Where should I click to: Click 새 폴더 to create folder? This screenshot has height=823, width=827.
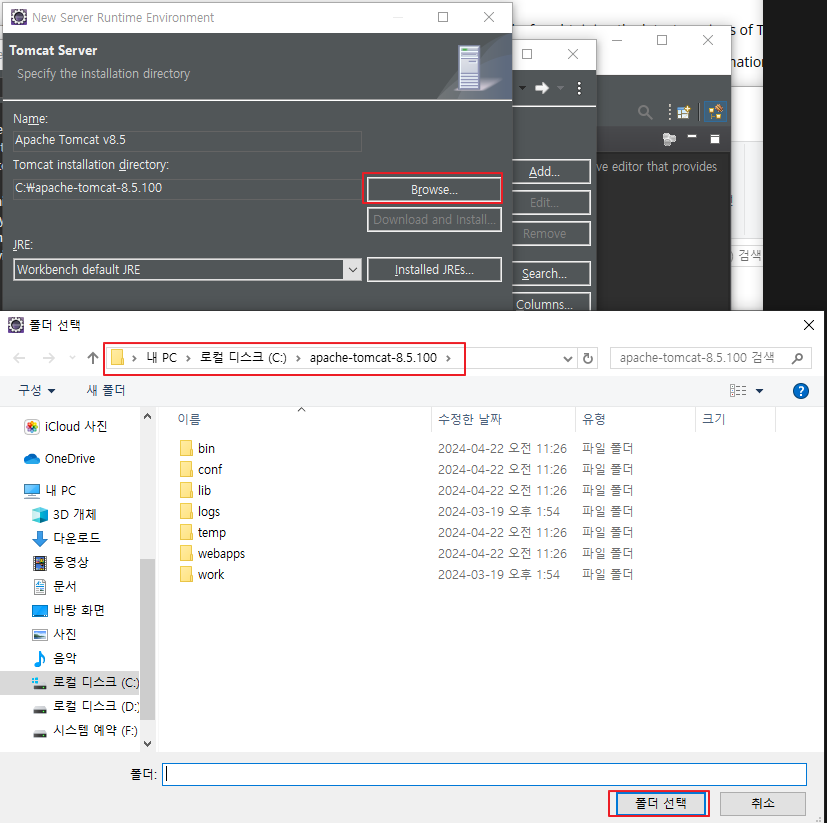106,390
